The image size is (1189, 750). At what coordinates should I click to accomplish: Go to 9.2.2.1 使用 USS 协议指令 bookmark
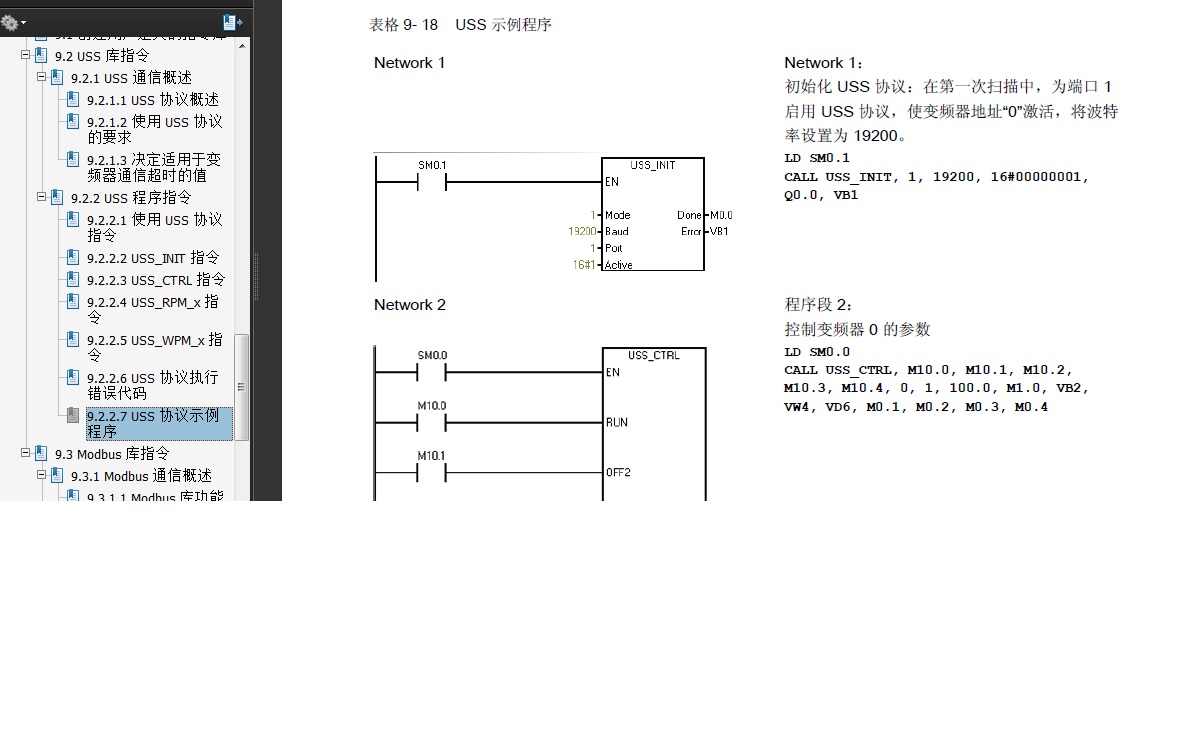coord(155,227)
